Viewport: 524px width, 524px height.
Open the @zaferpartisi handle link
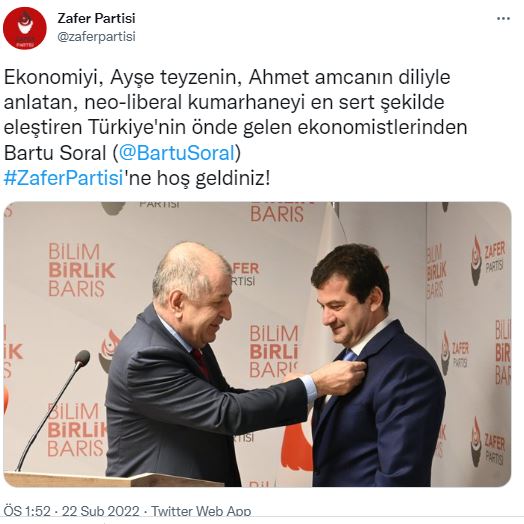tap(96, 36)
